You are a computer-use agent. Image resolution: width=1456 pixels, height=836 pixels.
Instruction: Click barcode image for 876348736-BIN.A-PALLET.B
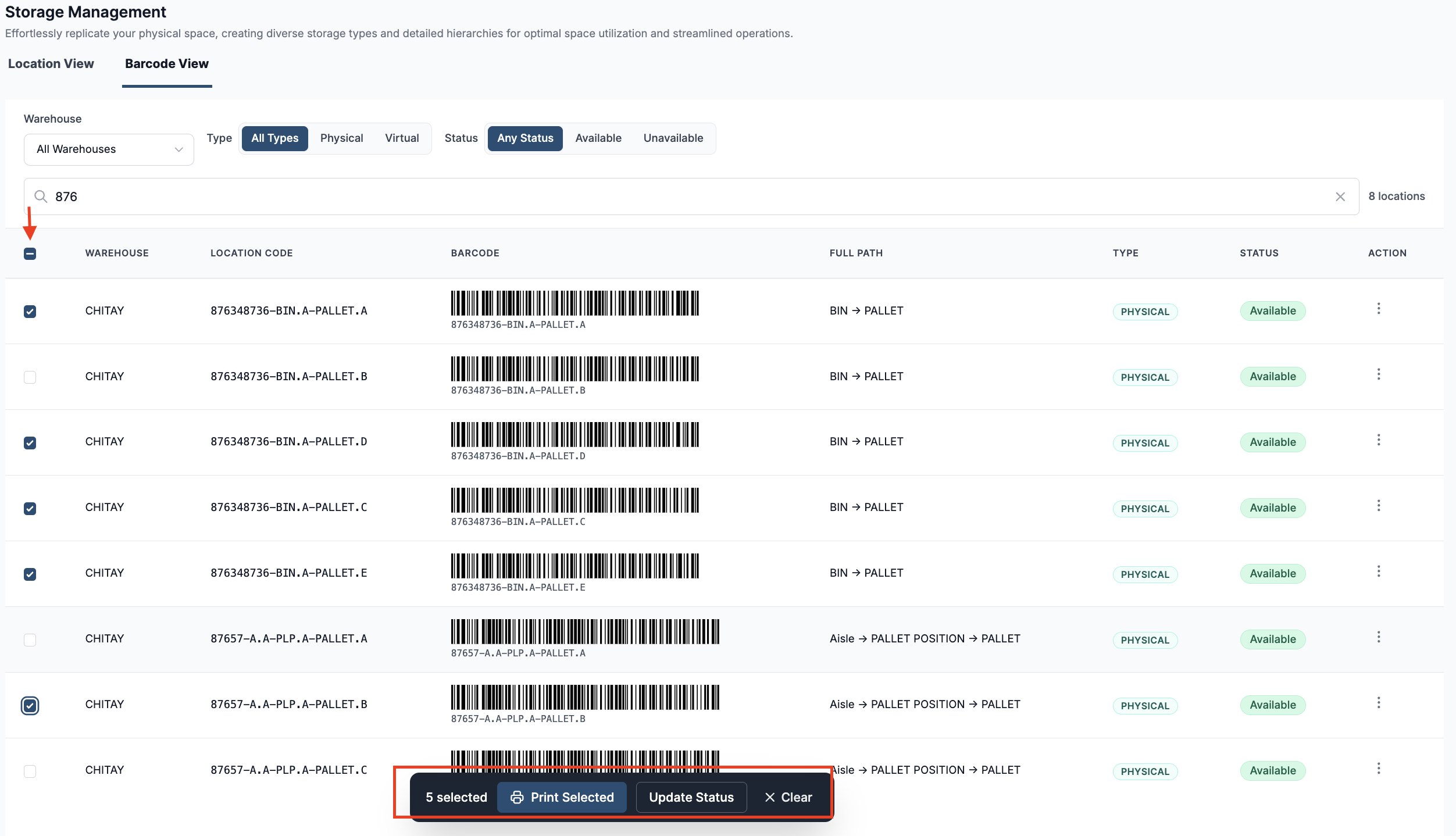point(574,369)
